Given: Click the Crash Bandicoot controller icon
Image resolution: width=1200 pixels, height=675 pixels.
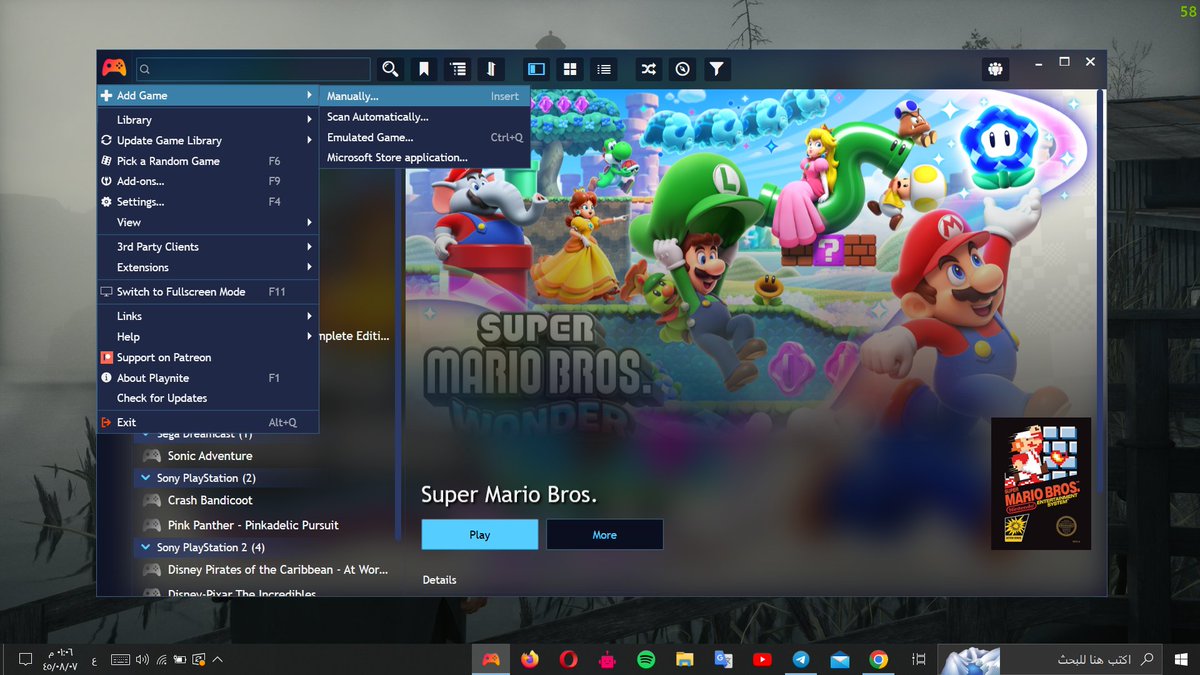Looking at the screenshot, I should [x=152, y=500].
